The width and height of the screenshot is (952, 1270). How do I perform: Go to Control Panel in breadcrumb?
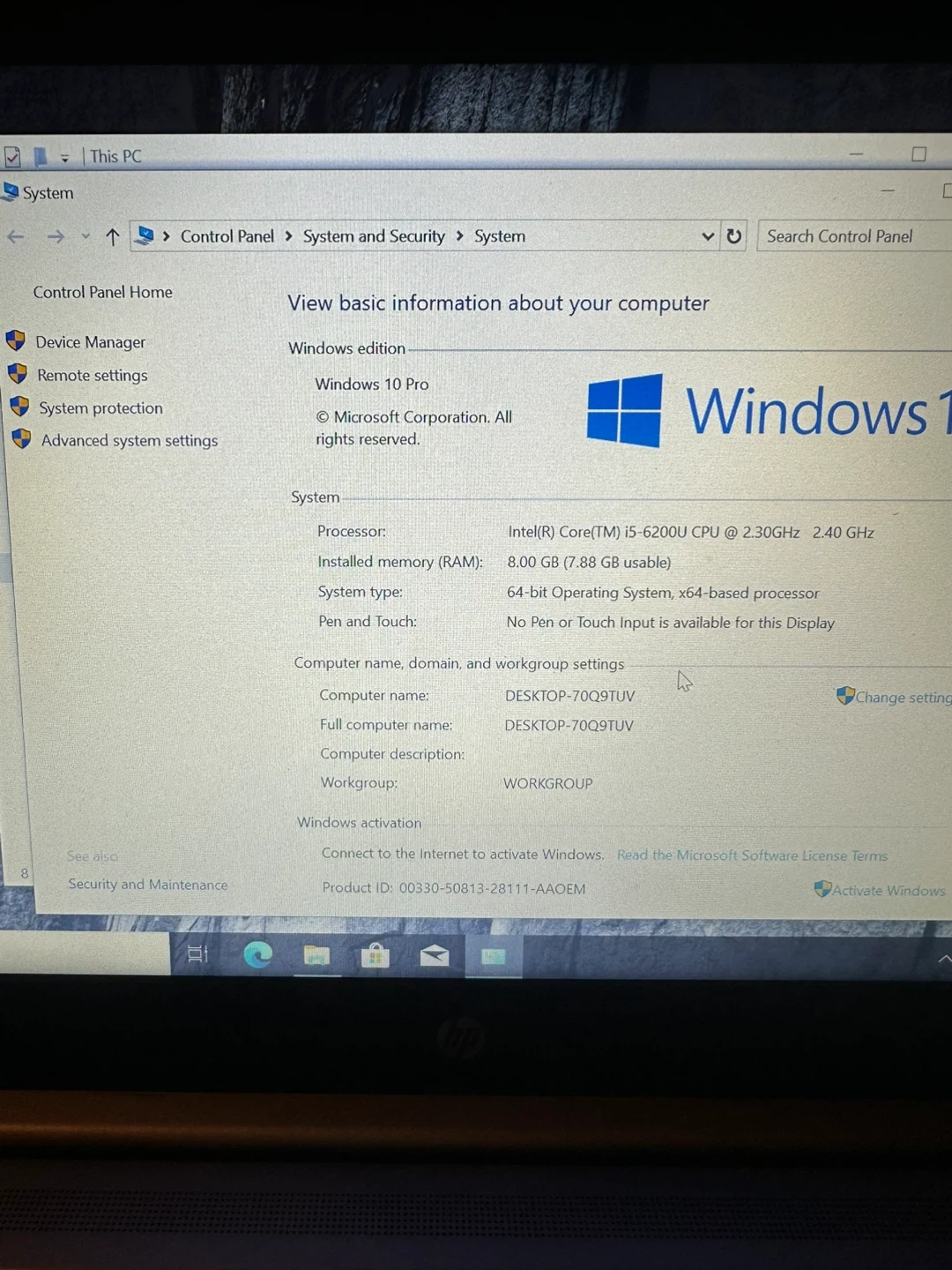click(x=227, y=236)
